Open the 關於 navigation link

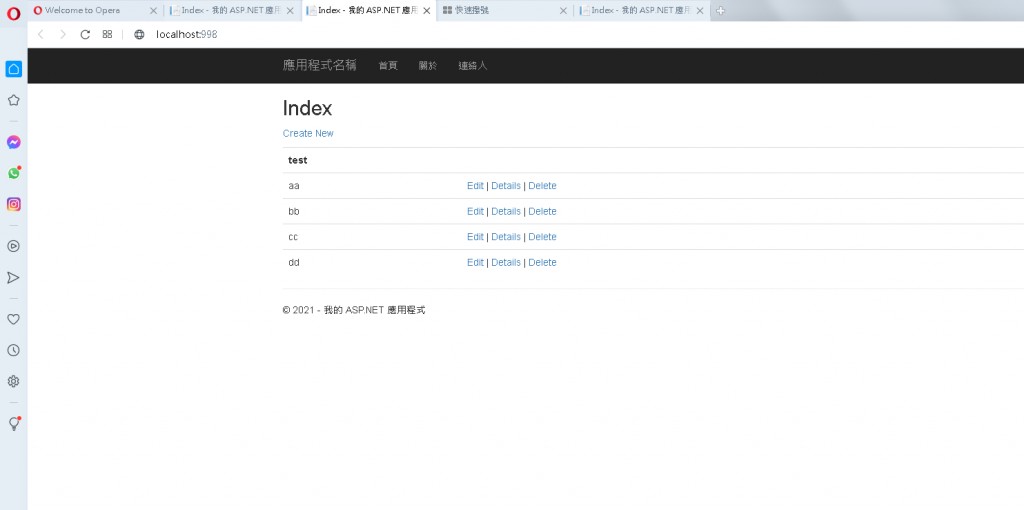coord(428,66)
